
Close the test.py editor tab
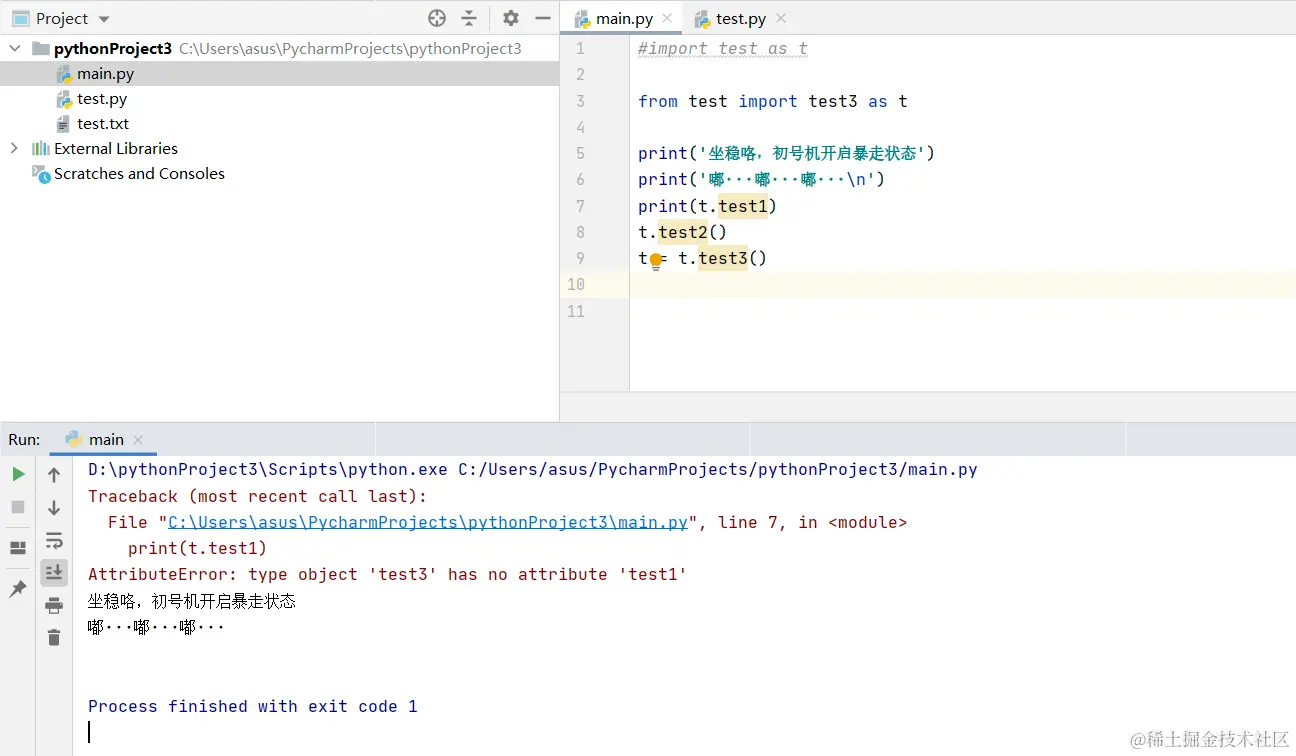coord(781,18)
